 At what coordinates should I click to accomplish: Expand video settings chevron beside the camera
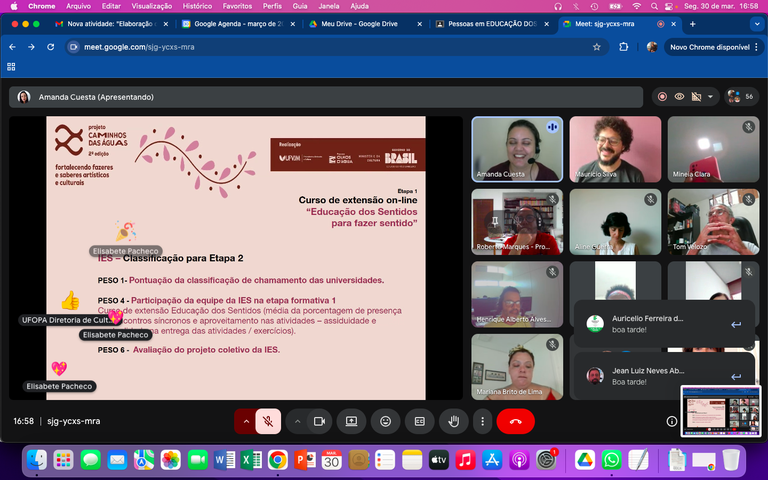coord(298,421)
